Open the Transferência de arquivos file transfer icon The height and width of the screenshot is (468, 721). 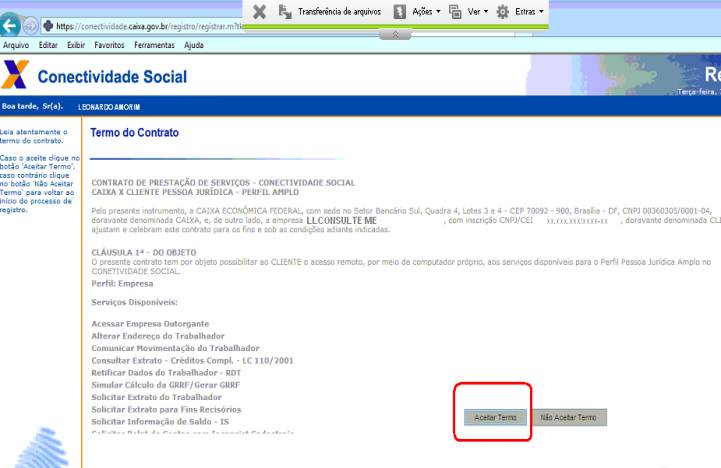pyautogui.click(x=285, y=11)
